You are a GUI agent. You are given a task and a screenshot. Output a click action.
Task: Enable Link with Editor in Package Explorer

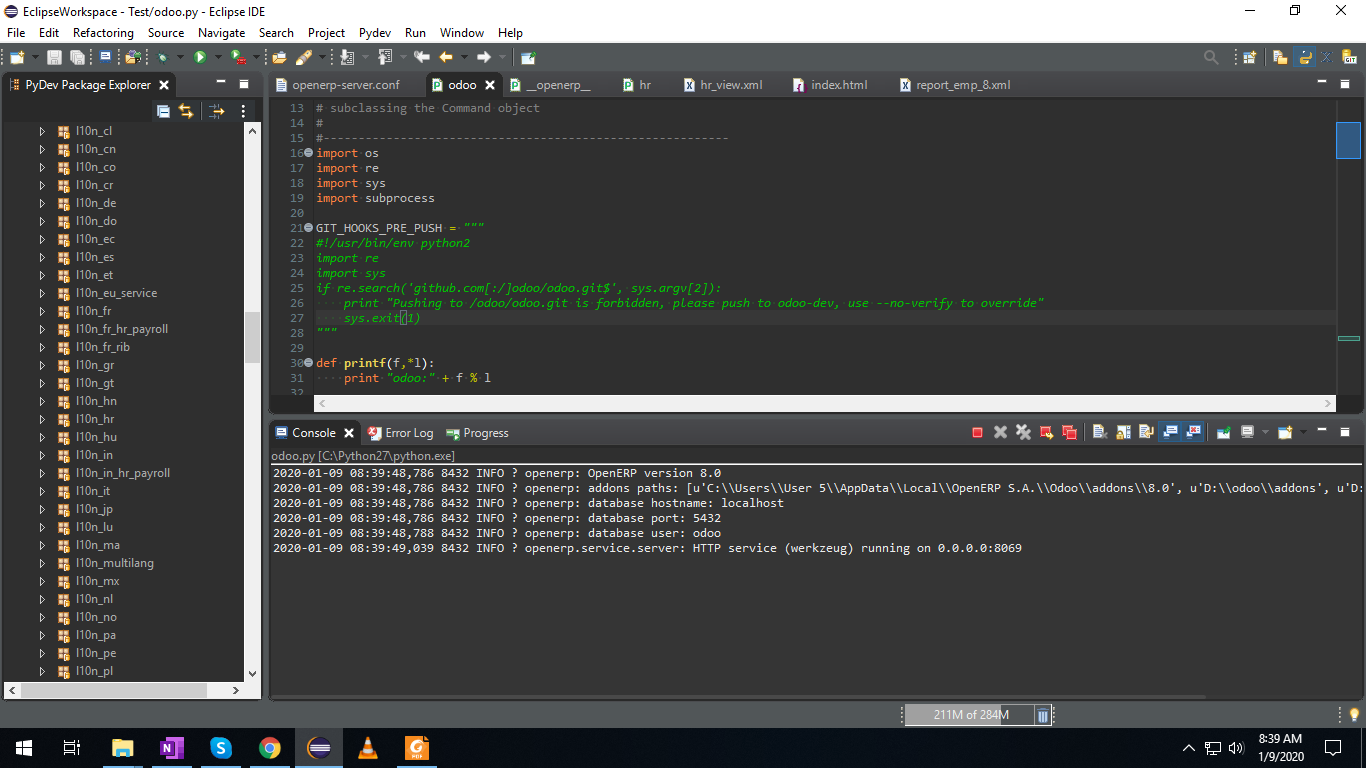click(187, 112)
